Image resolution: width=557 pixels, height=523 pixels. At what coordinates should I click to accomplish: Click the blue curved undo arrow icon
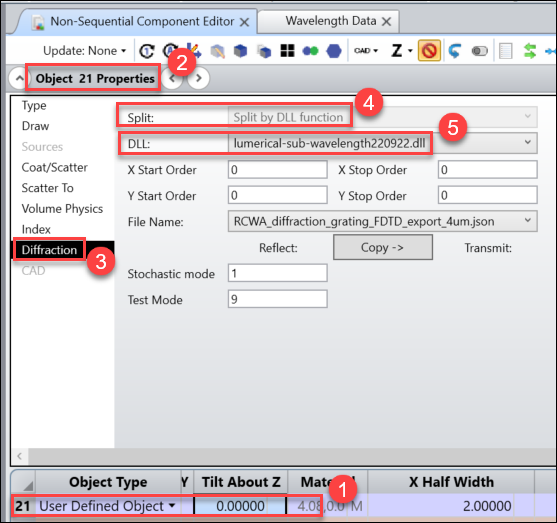click(454, 51)
